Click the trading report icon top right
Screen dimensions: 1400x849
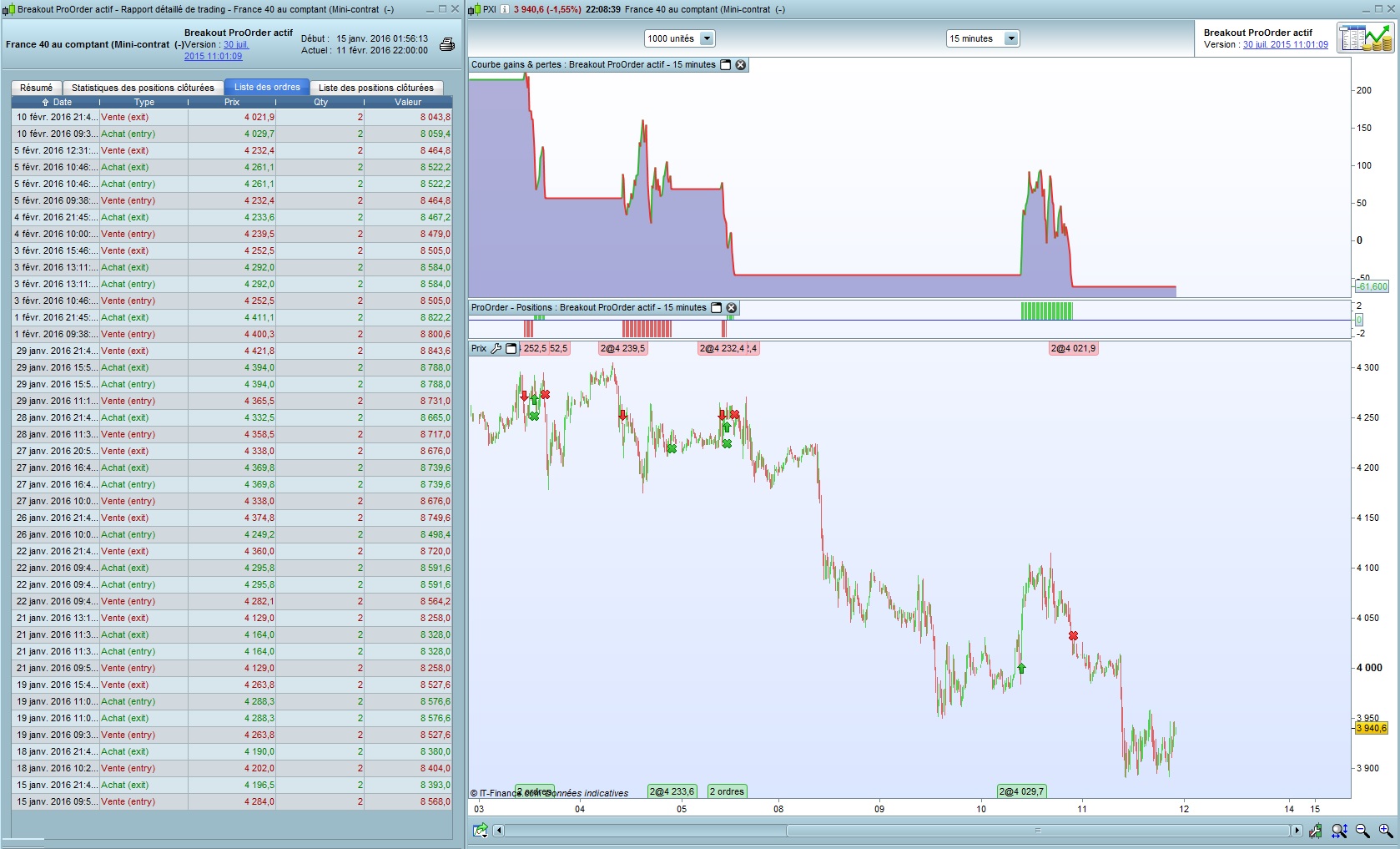tap(1365, 38)
